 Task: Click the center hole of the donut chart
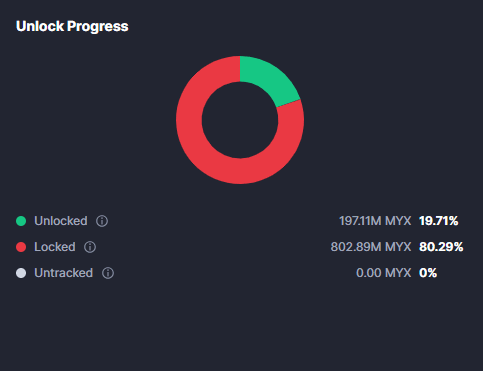tap(240, 120)
